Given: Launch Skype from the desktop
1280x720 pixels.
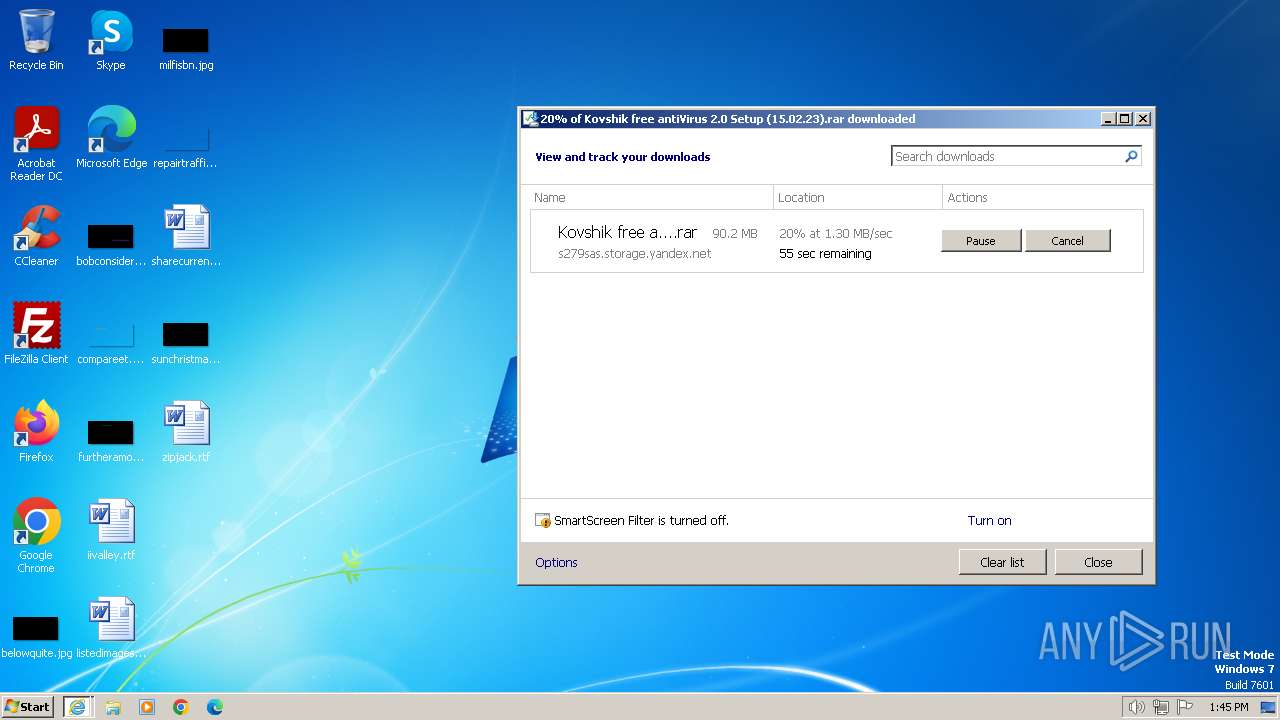Looking at the screenshot, I should click(110, 40).
